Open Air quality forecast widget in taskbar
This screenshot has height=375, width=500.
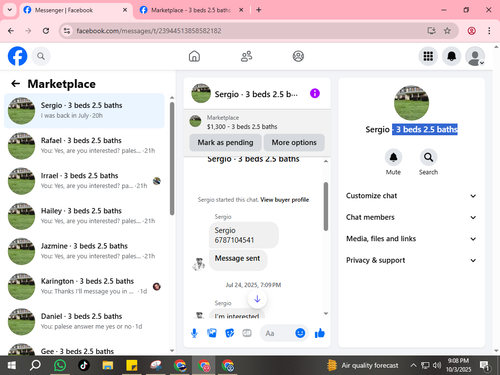[363, 365]
